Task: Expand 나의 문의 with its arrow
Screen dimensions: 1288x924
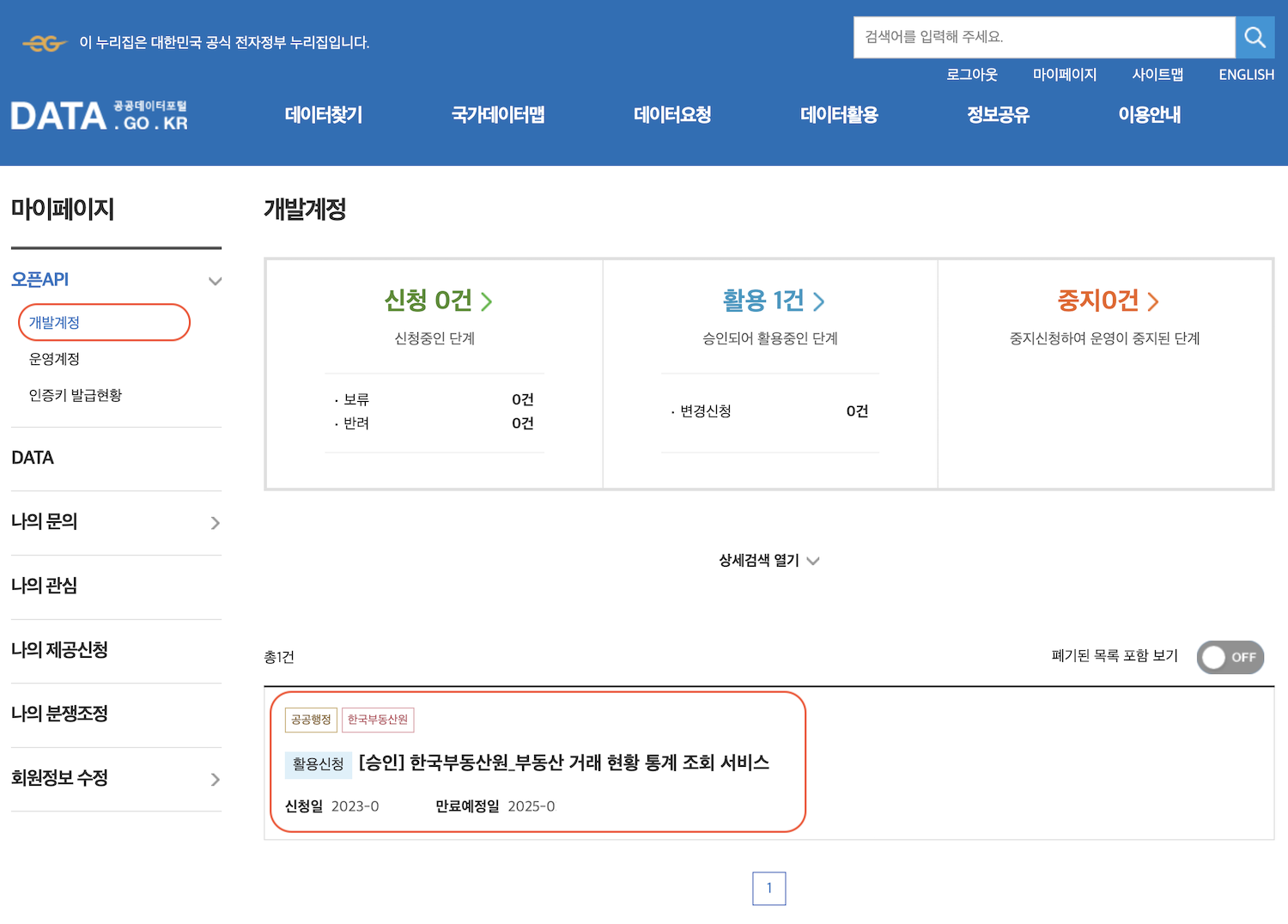Action: tap(215, 523)
